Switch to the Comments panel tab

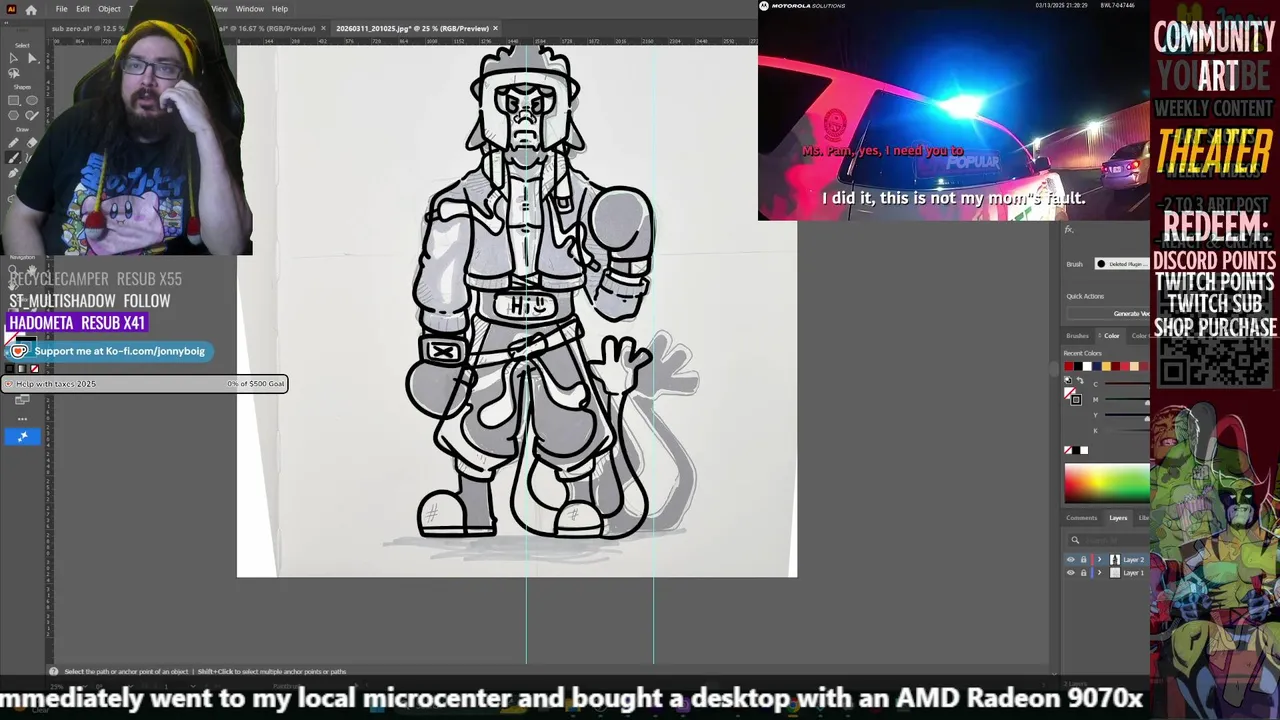click(1081, 517)
